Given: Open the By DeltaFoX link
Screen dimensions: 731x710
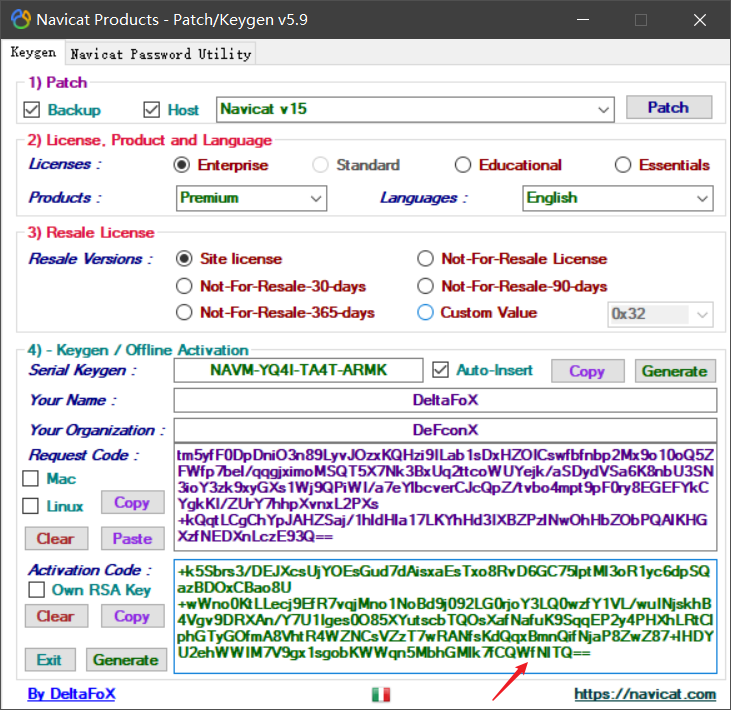Looking at the screenshot, I should coord(71,694).
